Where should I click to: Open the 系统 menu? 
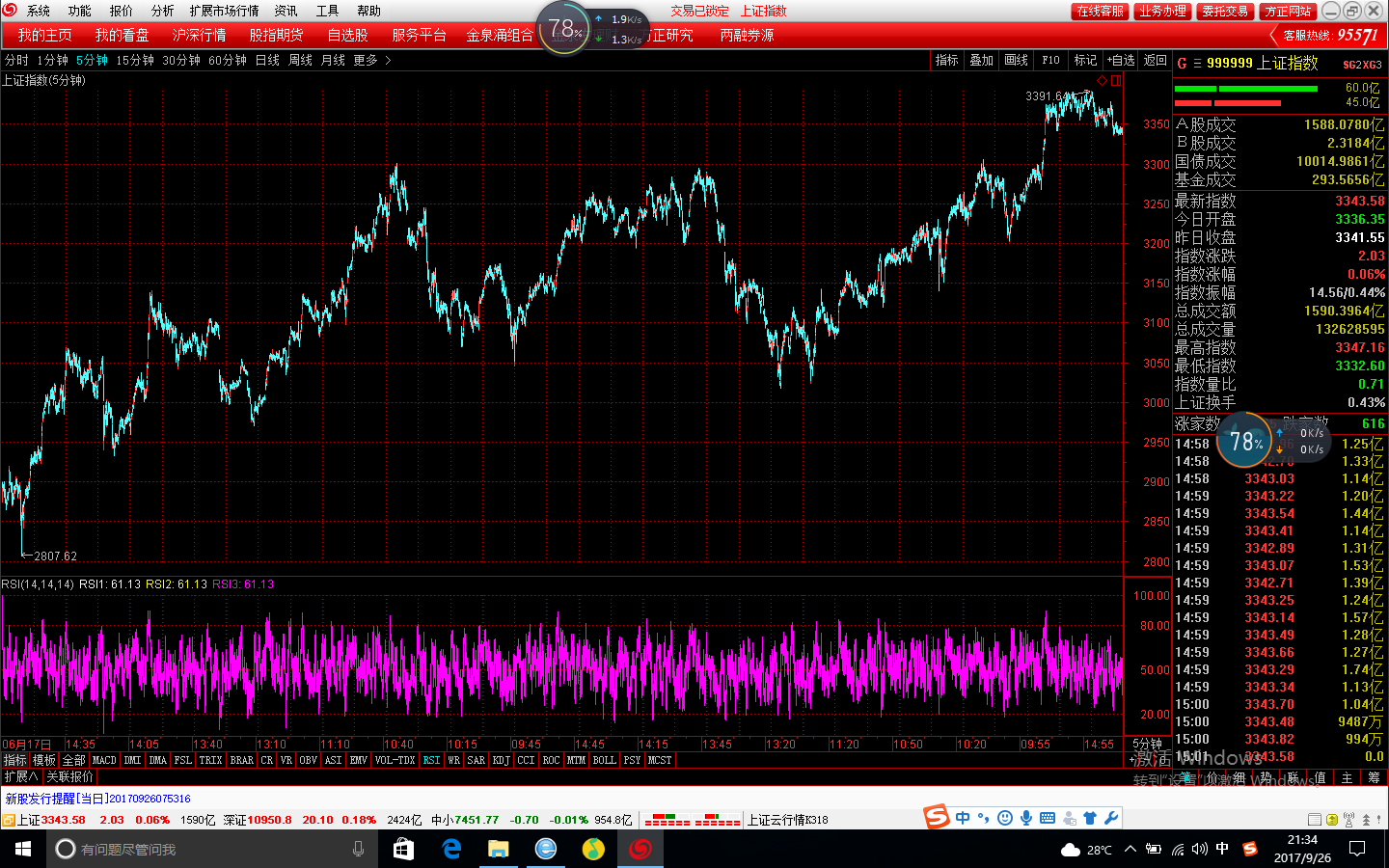(39, 11)
